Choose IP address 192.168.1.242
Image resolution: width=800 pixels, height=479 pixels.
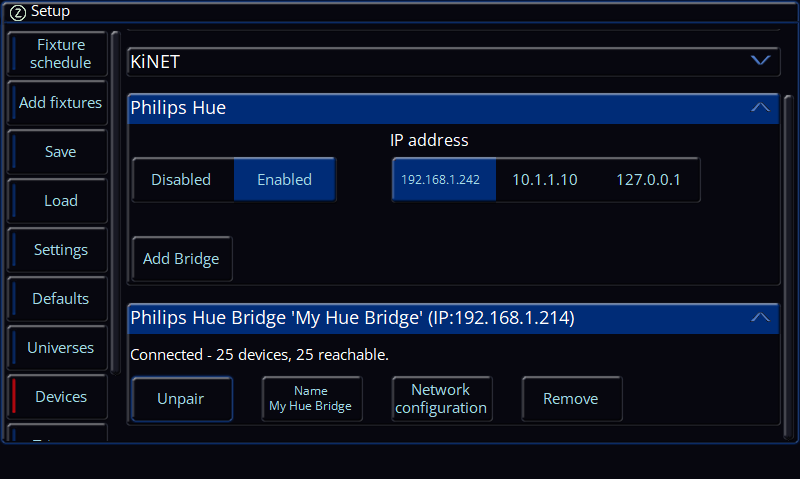(x=444, y=180)
